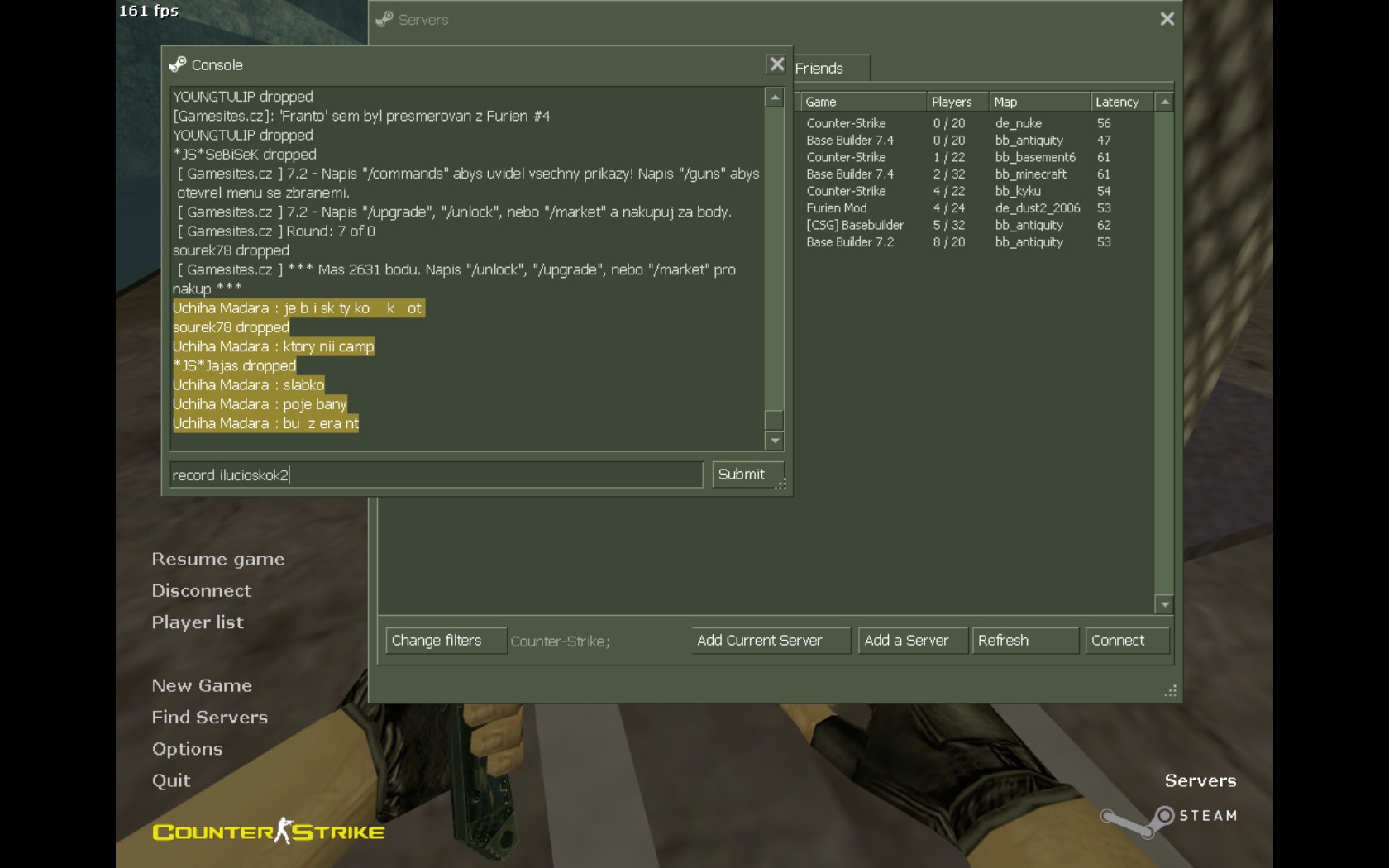Close the Servers window
This screenshot has width=1389, height=868.
point(1167,19)
